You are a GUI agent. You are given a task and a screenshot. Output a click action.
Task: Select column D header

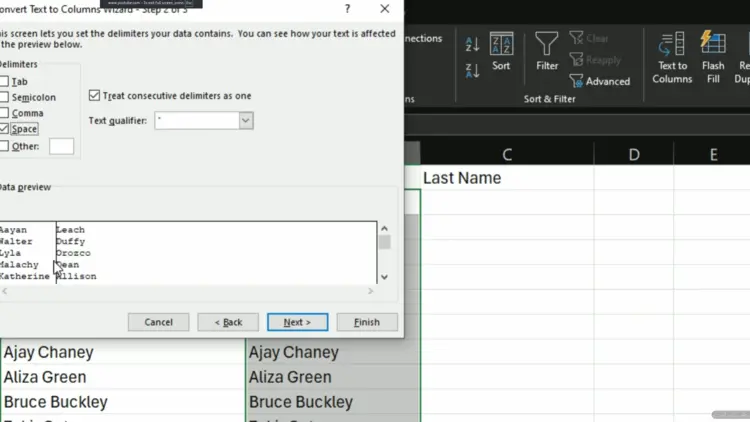tap(634, 154)
